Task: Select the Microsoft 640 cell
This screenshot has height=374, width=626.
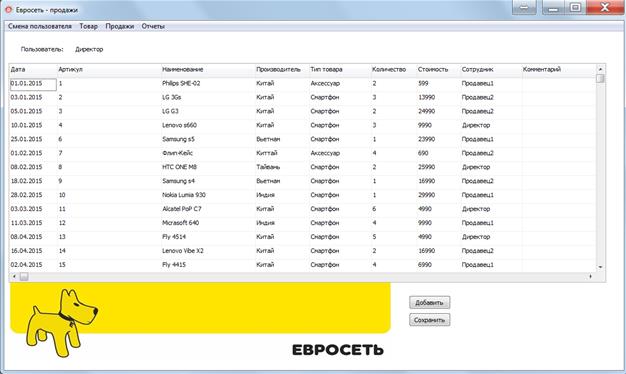Action: click(x=208, y=223)
